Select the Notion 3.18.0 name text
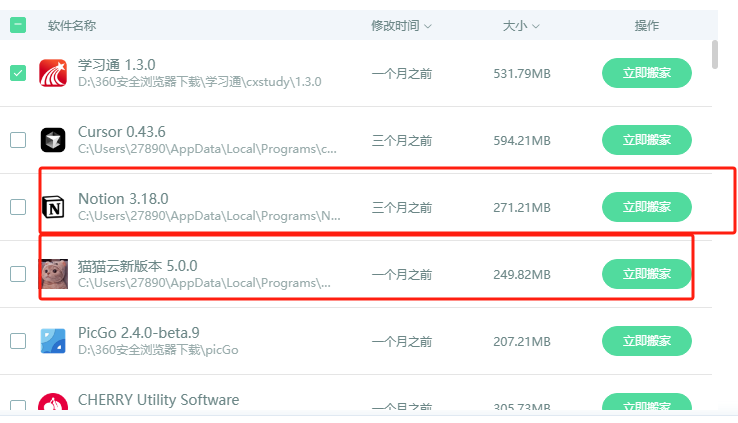Screen dimensions: 738x423 point(123,199)
